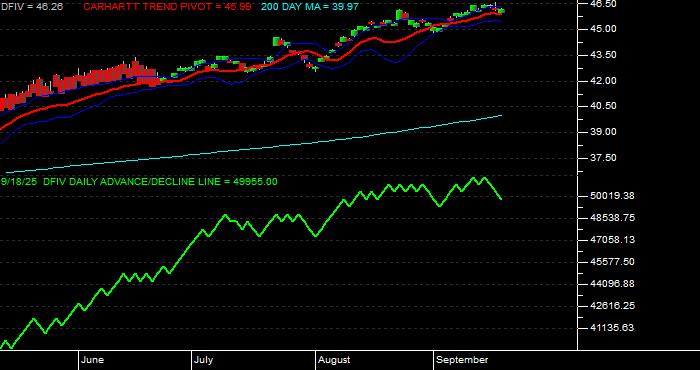Screen dimensions: 700x370
Task: Click the 45.00 price axis value
Action: pos(604,29)
